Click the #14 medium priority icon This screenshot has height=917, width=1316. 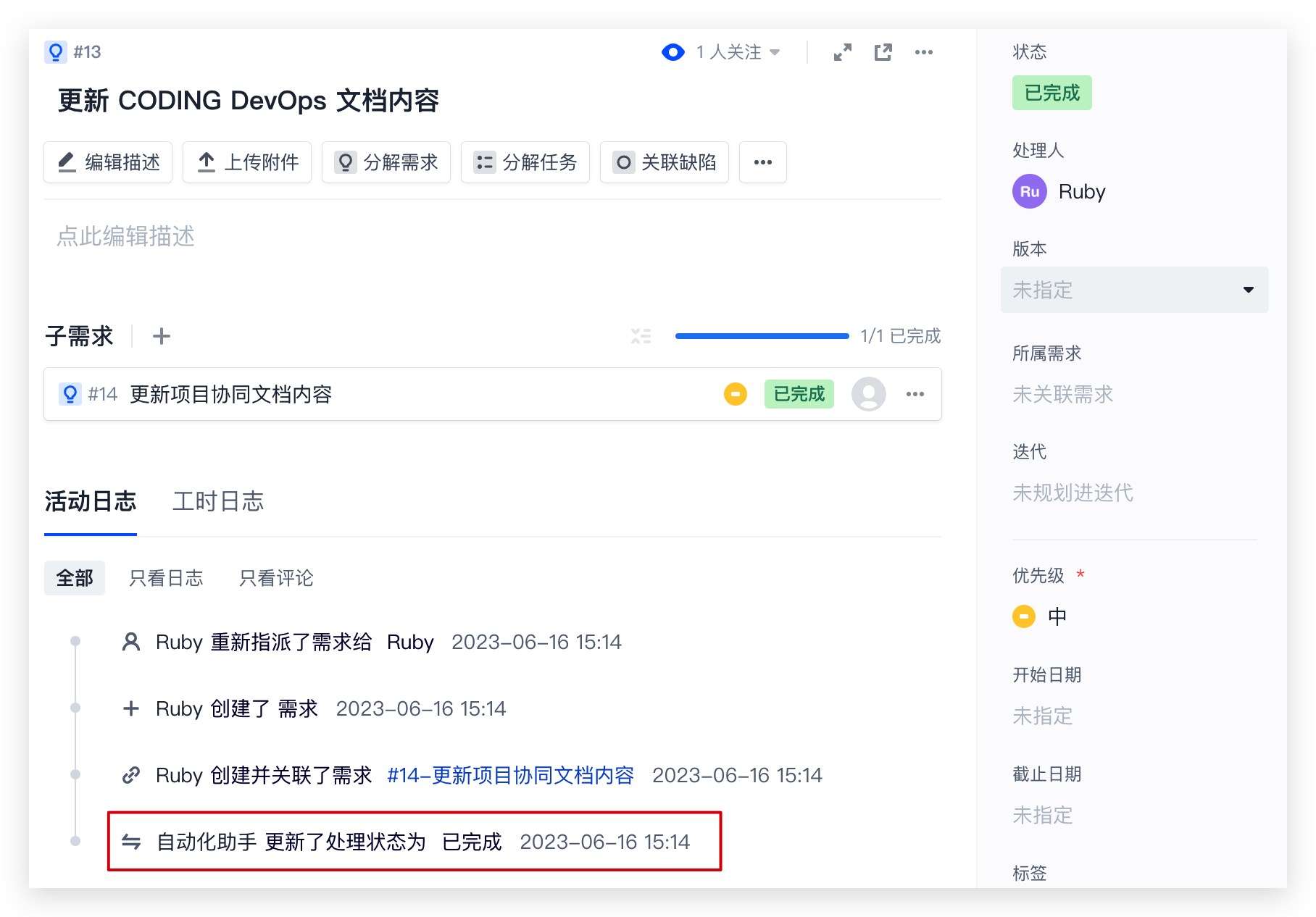tap(736, 394)
